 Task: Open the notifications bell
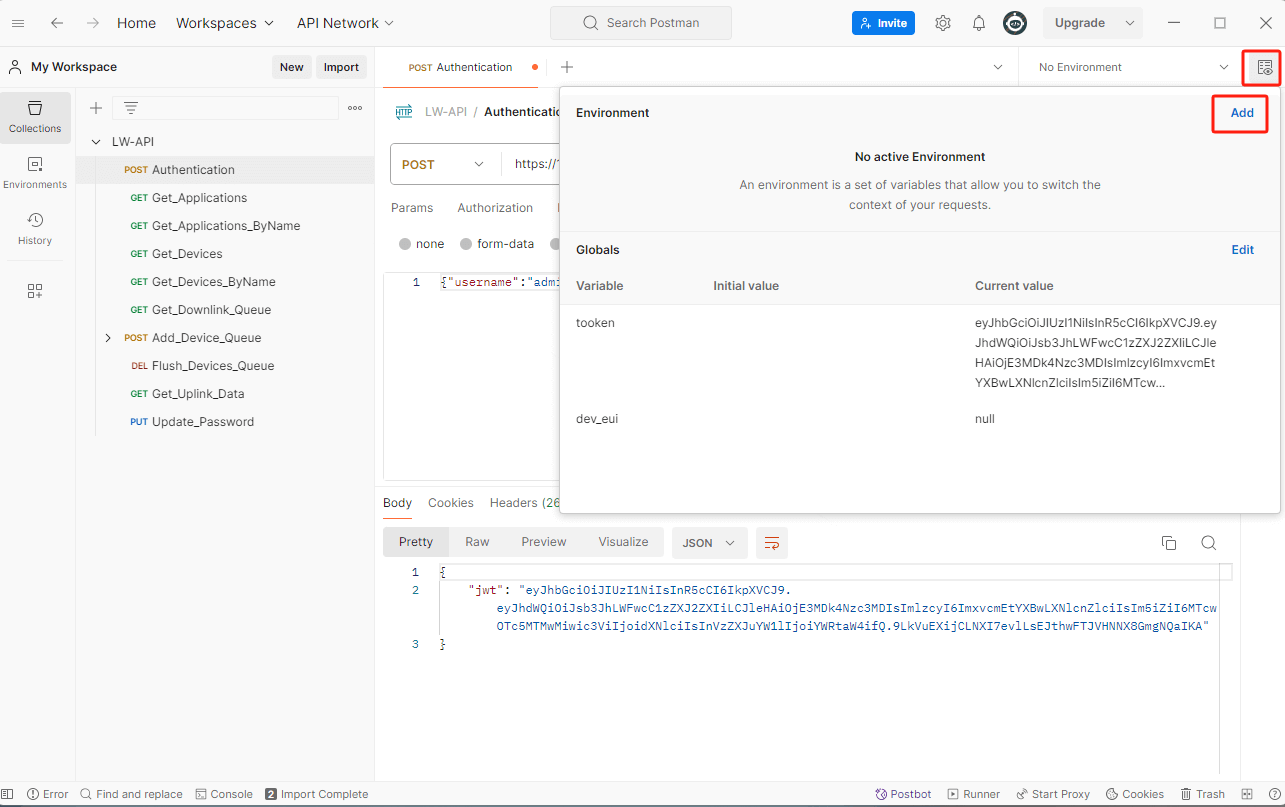pos(979,23)
